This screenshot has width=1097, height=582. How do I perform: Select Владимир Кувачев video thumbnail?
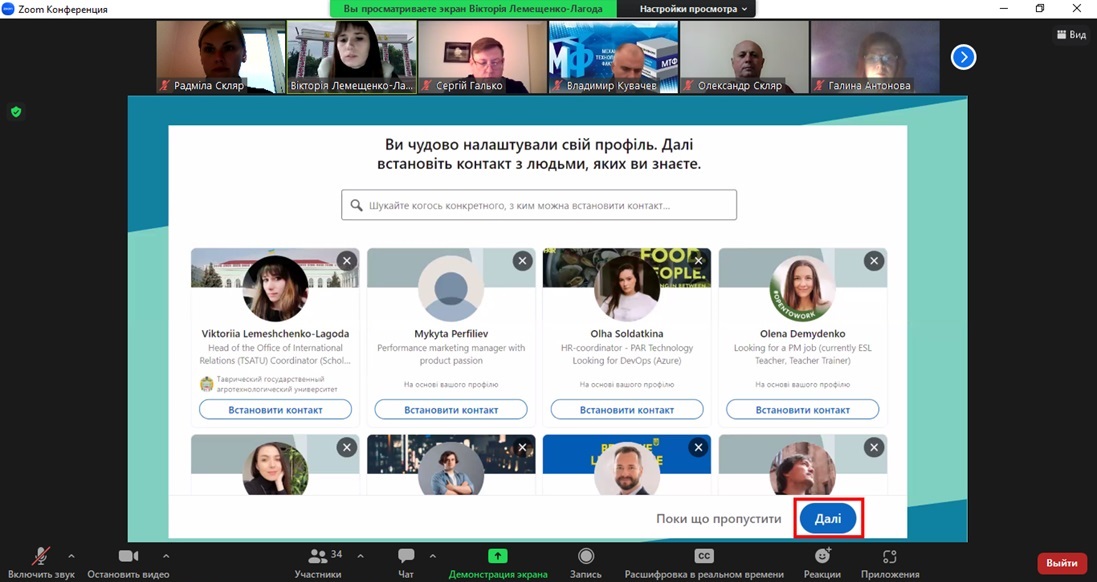pyautogui.click(x=614, y=57)
